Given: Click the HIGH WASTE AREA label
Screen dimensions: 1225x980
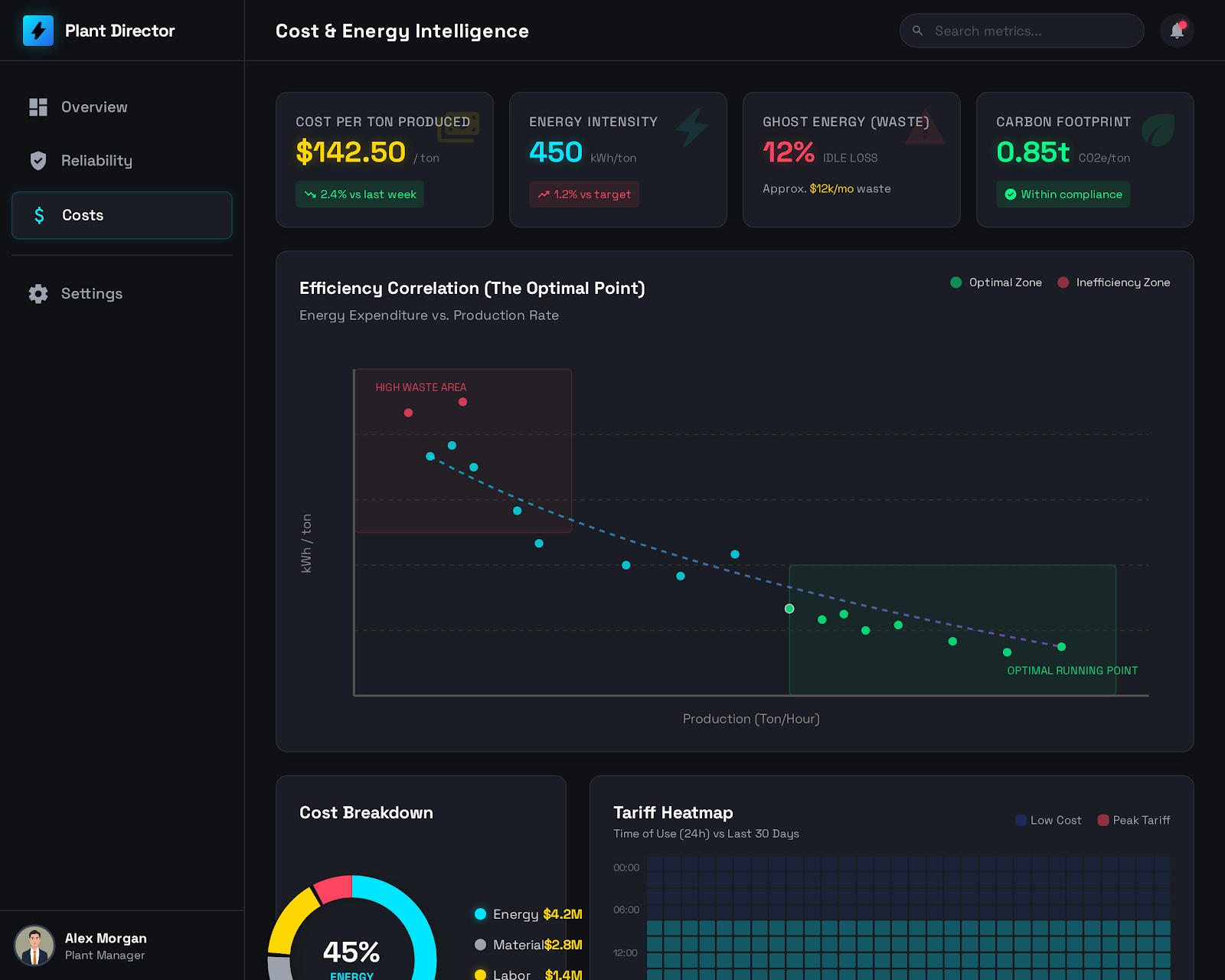Looking at the screenshot, I should coord(421,387).
